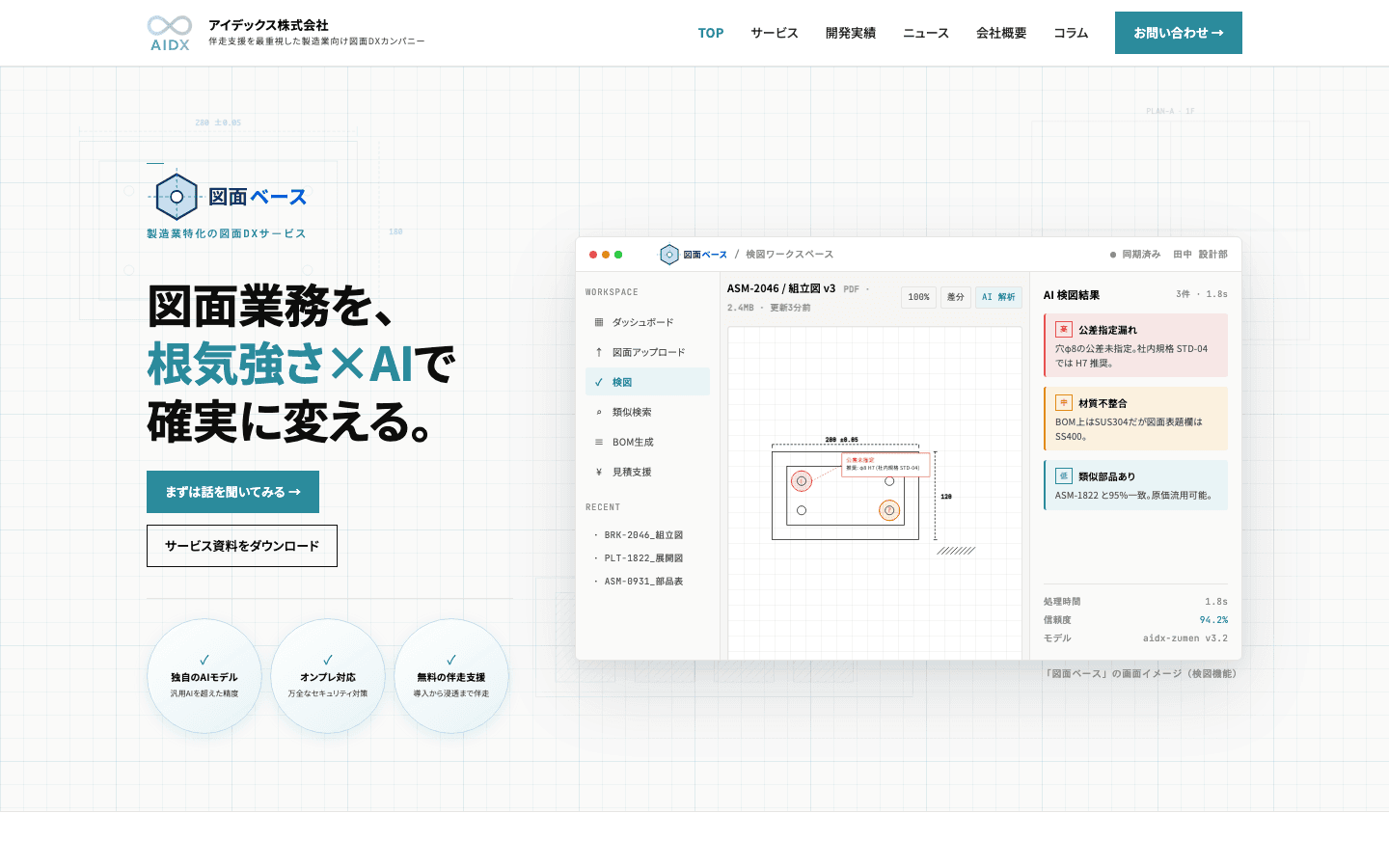
Task: Click the red 要 badge on 公差指定漏れ
Action: pyautogui.click(x=1064, y=330)
